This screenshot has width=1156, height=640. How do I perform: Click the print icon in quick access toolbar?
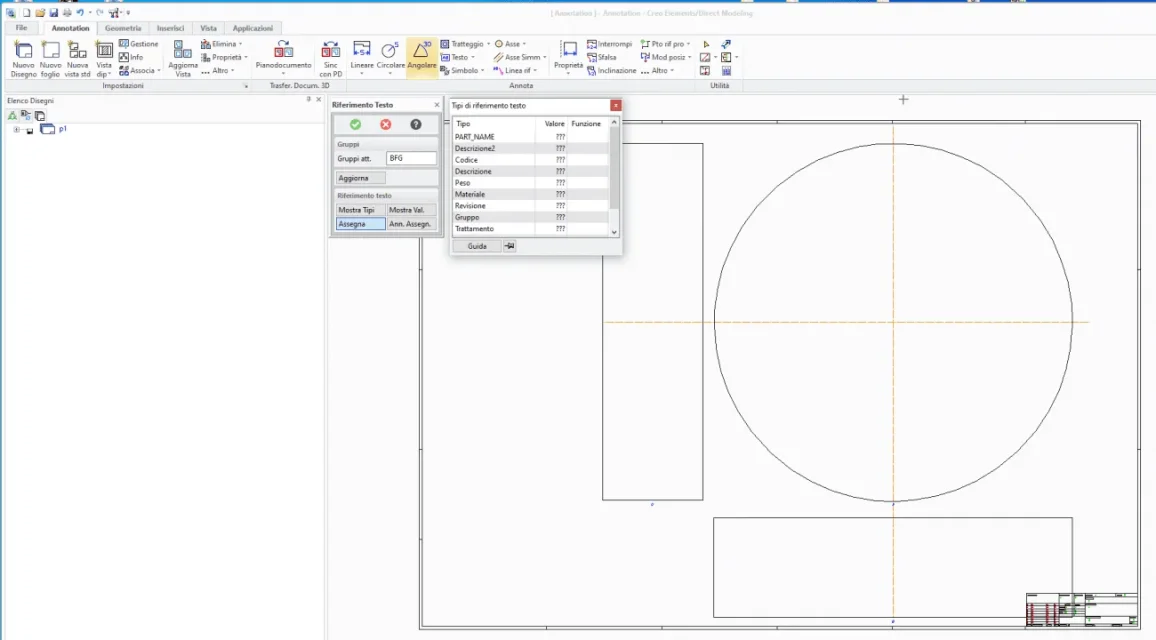(x=66, y=13)
